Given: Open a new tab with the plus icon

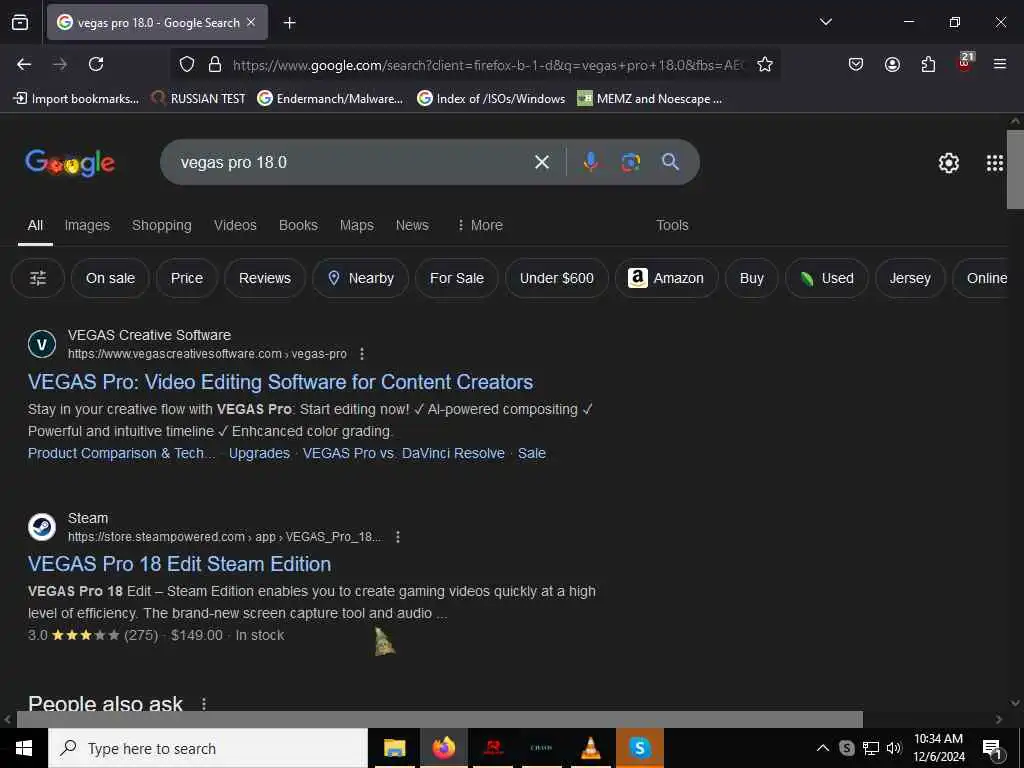Looking at the screenshot, I should click(289, 23).
